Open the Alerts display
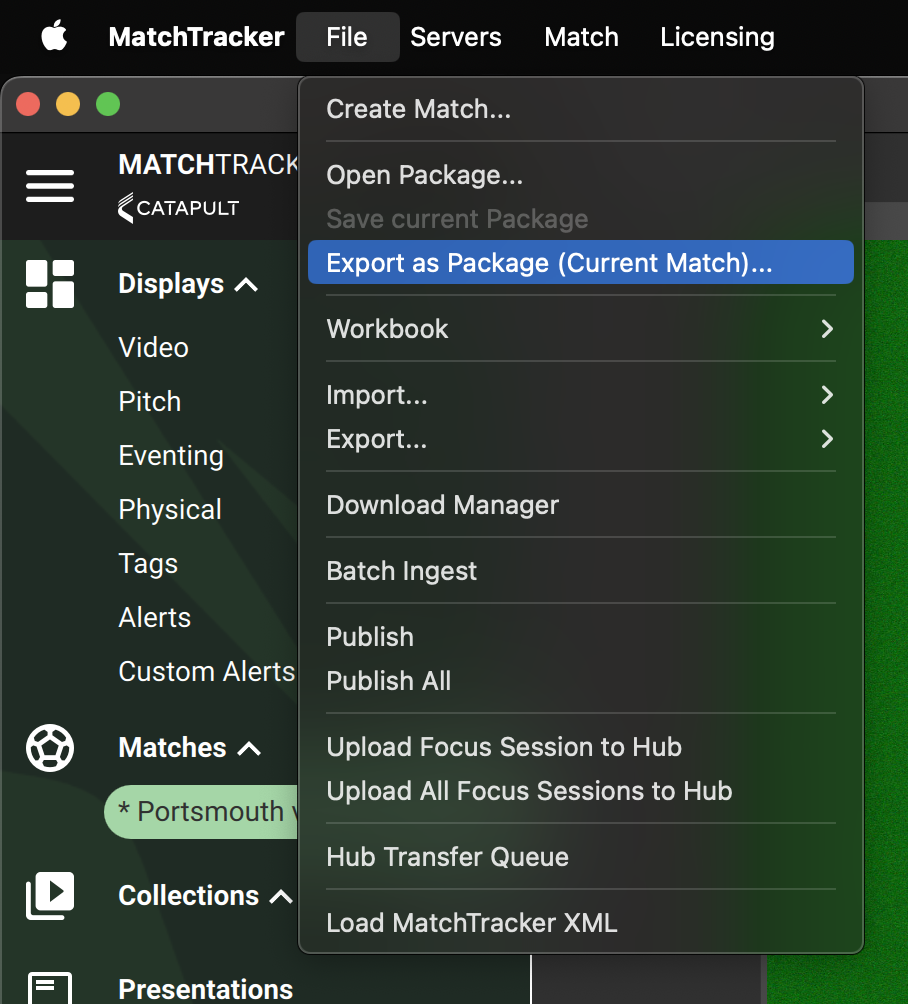Viewport: 908px width, 1004px height. pyautogui.click(x=155, y=618)
